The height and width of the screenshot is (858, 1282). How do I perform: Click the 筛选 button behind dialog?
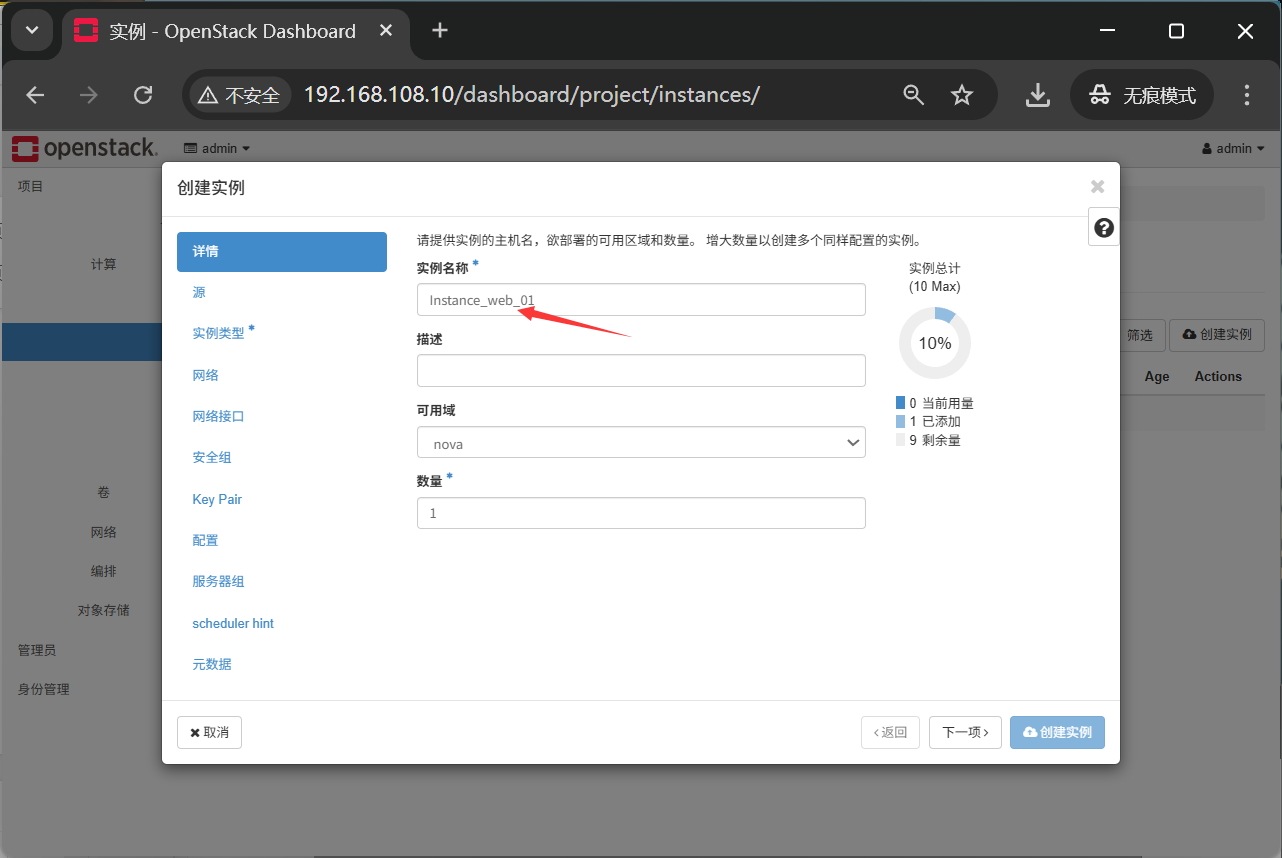pyautogui.click(x=1140, y=335)
